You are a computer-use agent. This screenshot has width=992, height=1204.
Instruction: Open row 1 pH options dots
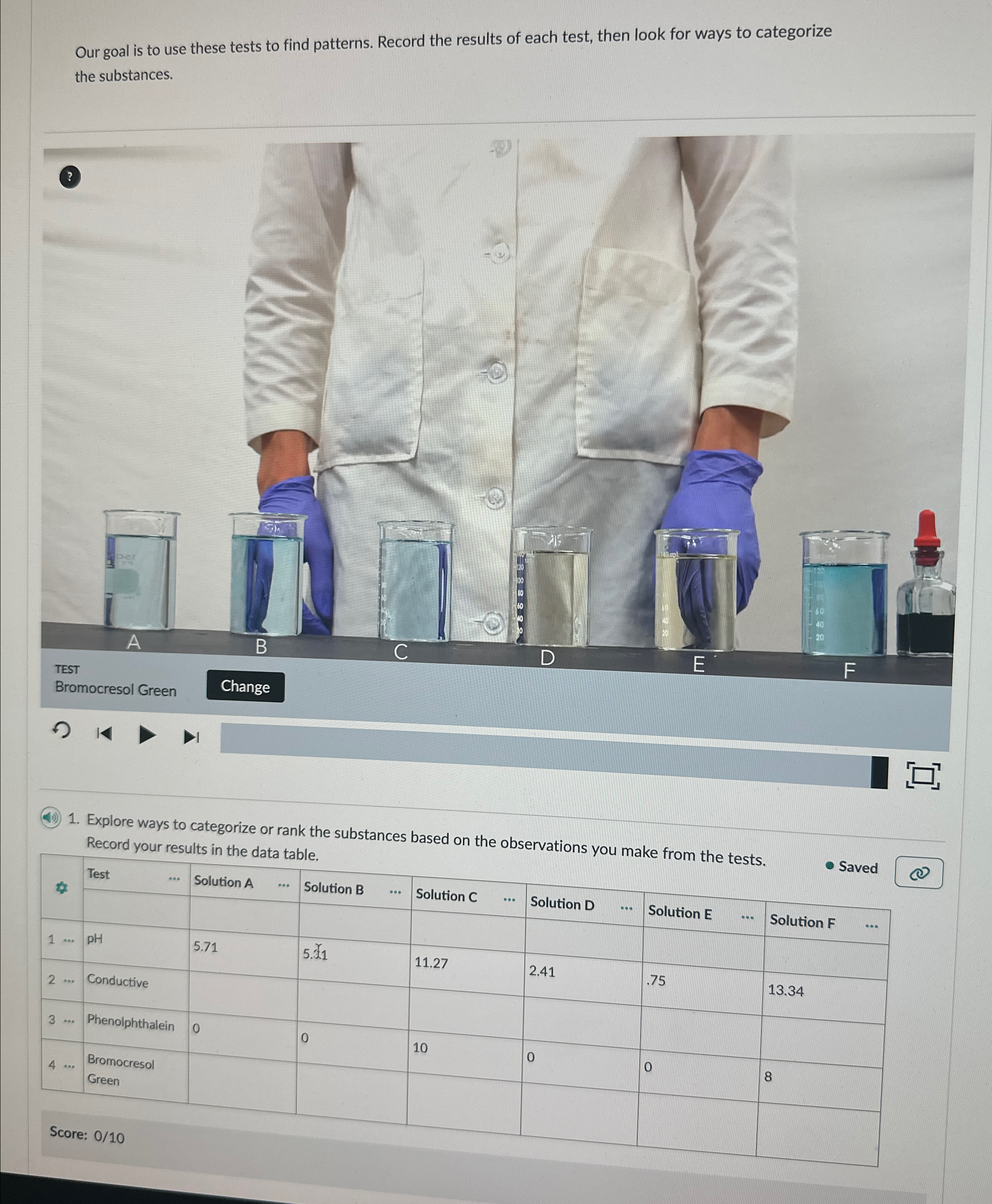(69, 940)
